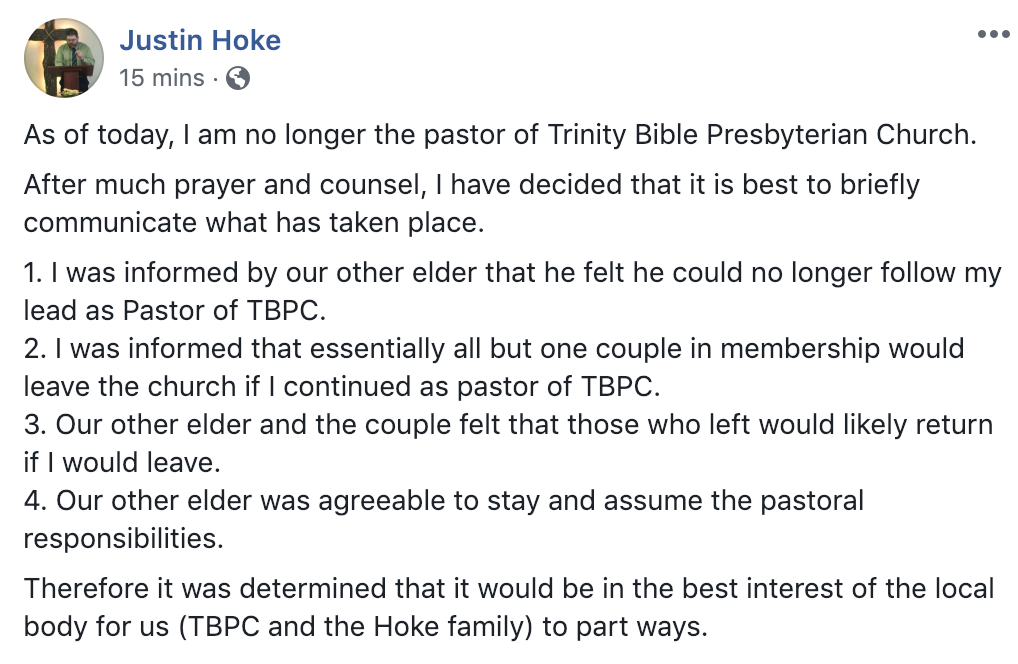The width and height of the screenshot is (1018, 664).
Task: Select the words "Trinity Bible Presbyterian Church"
Action: pyautogui.click(x=760, y=135)
